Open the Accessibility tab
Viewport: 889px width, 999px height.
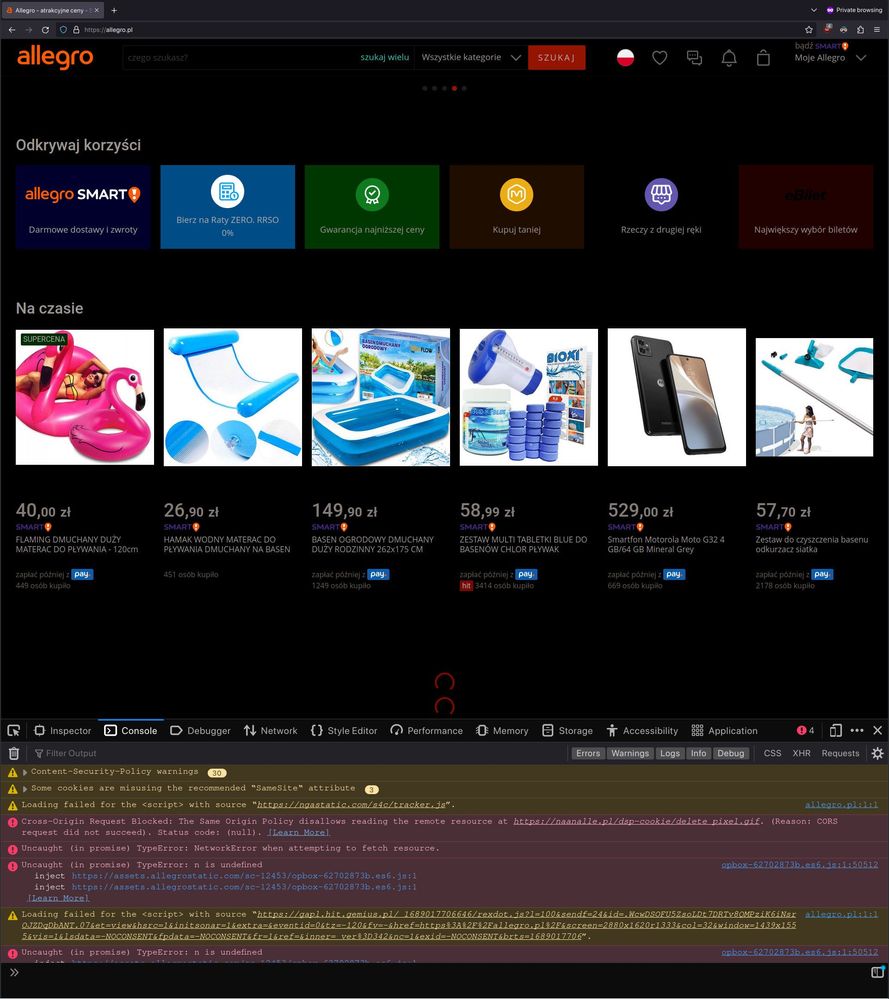(x=642, y=731)
